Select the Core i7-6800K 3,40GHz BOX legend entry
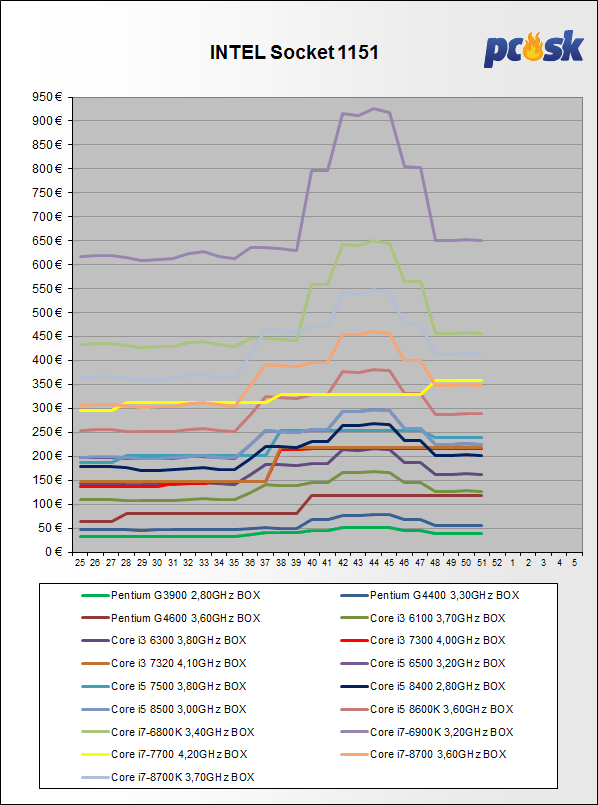This screenshot has height=805, width=598. [x=168, y=732]
